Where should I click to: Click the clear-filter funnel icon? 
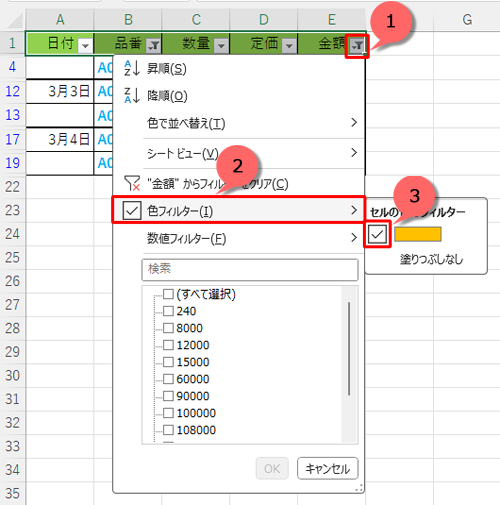132,183
